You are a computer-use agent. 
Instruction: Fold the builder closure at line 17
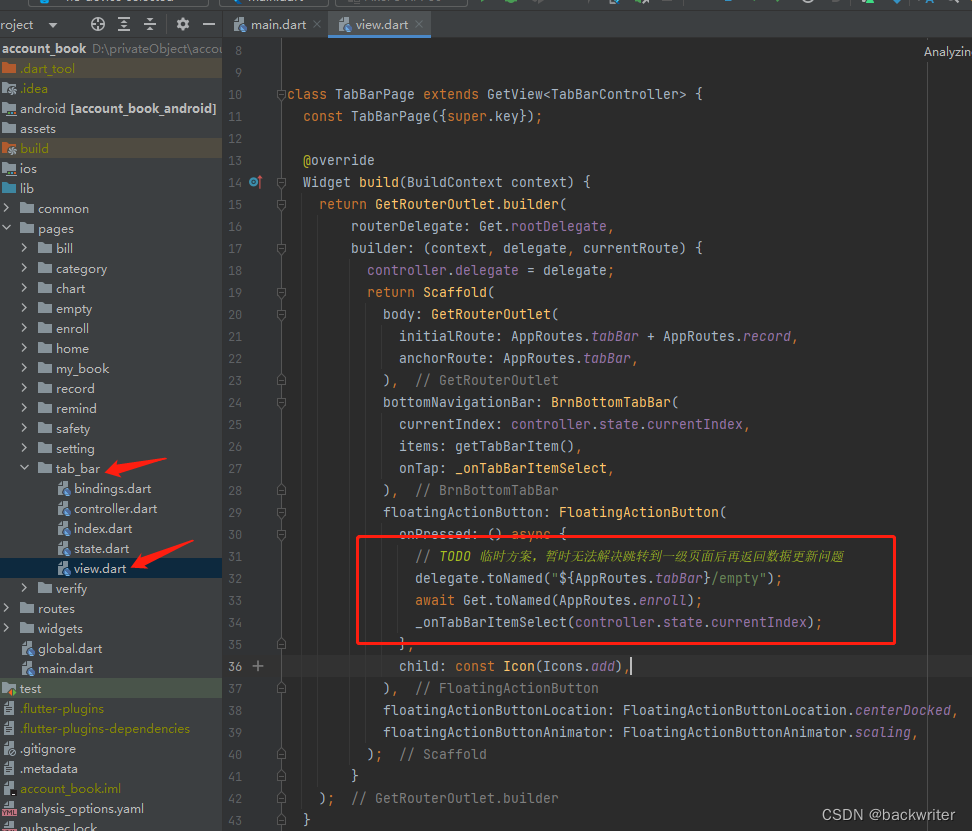pyautogui.click(x=281, y=248)
